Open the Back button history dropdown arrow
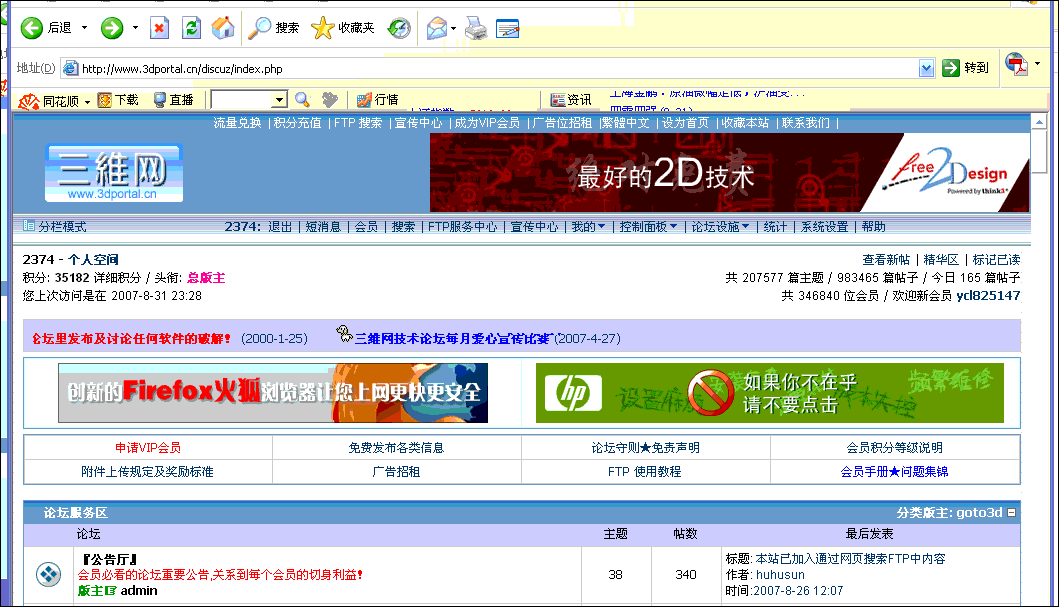The height and width of the screenshot is (607, 1059). click(x=84, y=28)
